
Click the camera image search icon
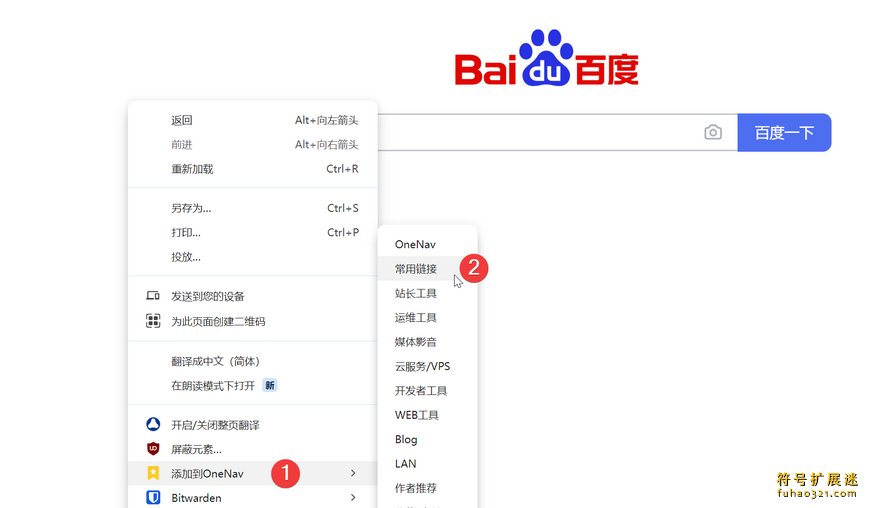[x=713, y=132]
